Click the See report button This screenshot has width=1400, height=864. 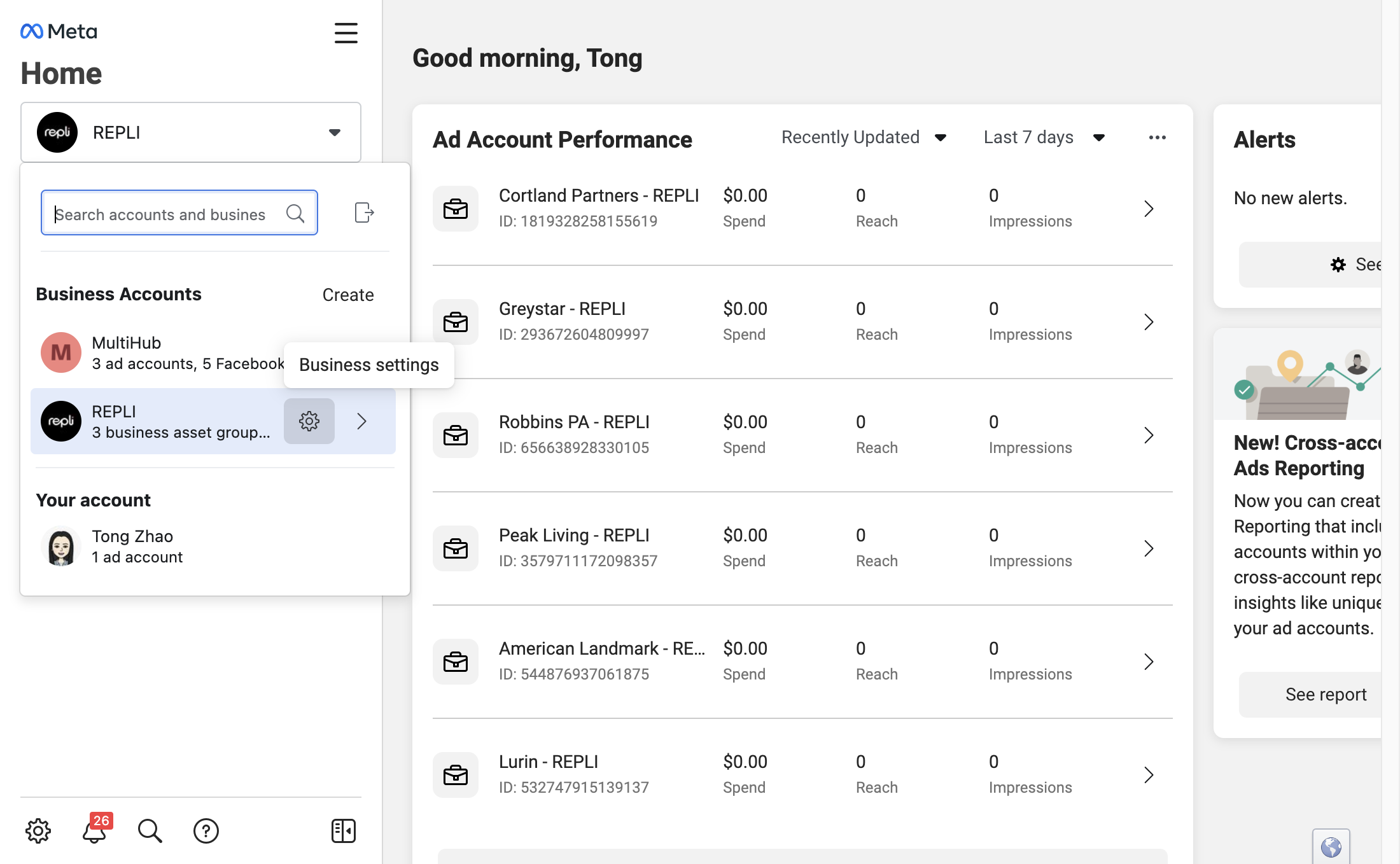pyautogui.click(x=1326, y=695)
